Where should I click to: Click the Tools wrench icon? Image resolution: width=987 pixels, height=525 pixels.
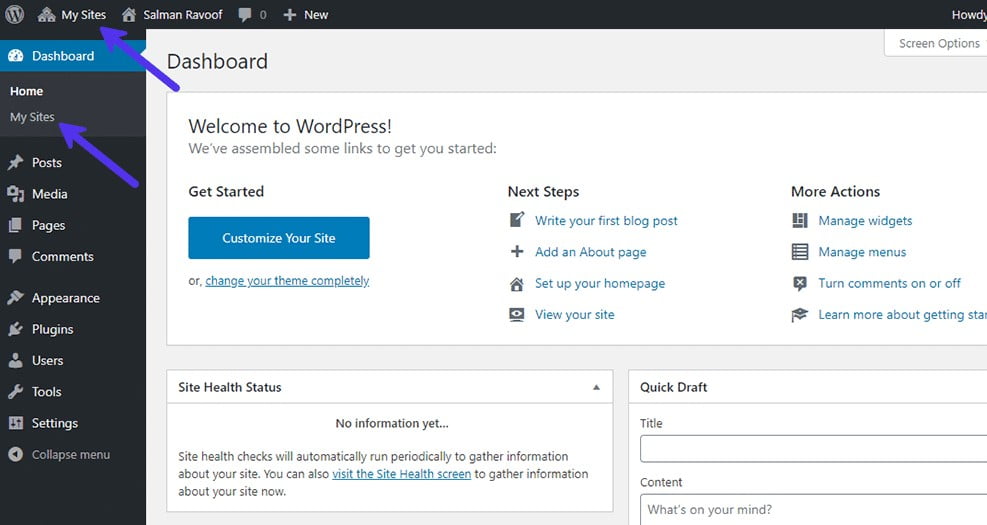pyautogui.click(x=16, y=392)
